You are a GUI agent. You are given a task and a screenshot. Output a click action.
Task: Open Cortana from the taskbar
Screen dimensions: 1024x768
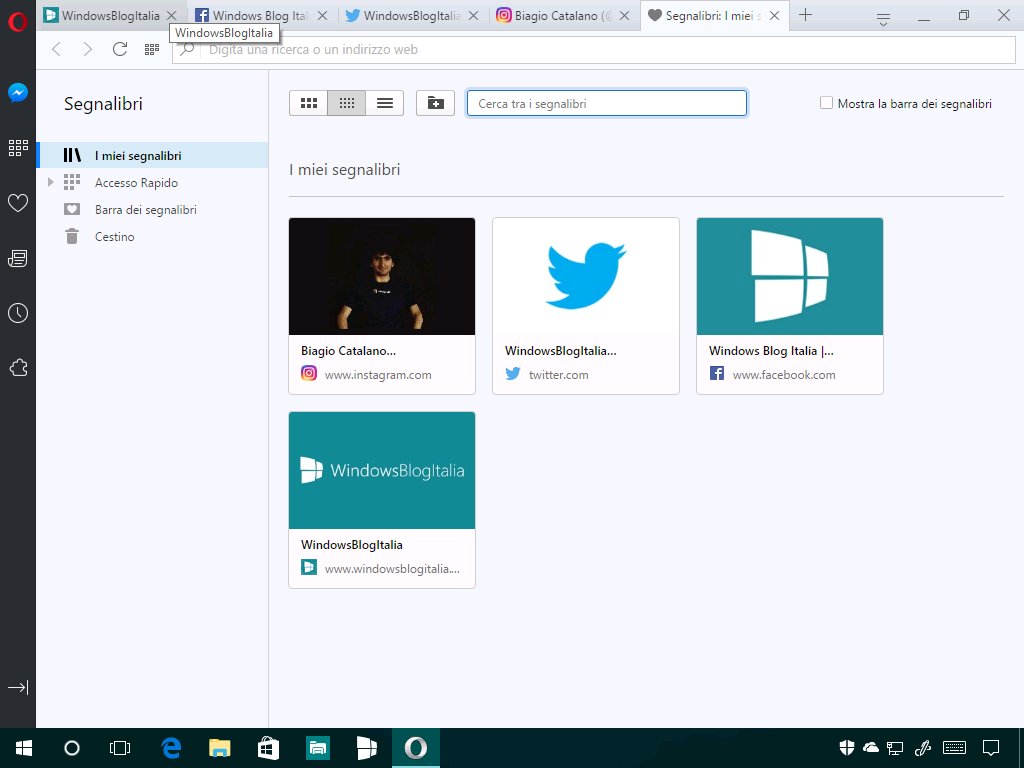click(72, 748)
